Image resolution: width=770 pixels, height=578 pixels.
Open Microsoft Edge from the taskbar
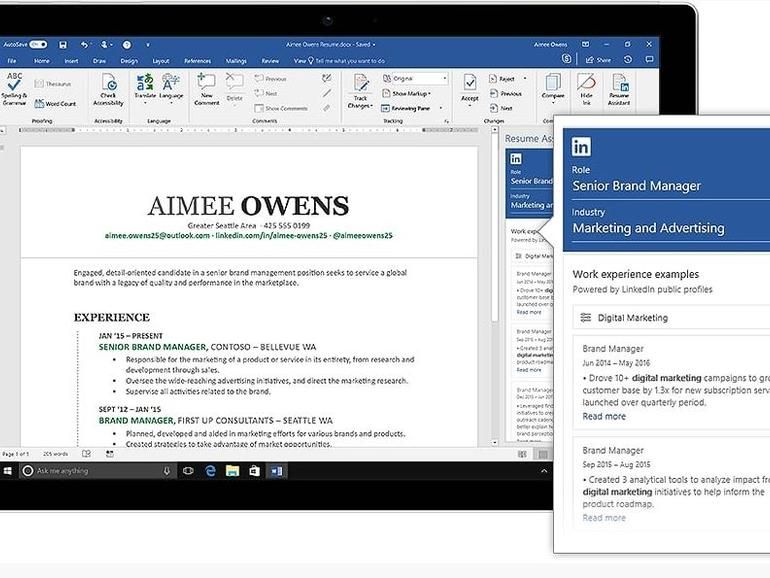[x=210, y=471]
